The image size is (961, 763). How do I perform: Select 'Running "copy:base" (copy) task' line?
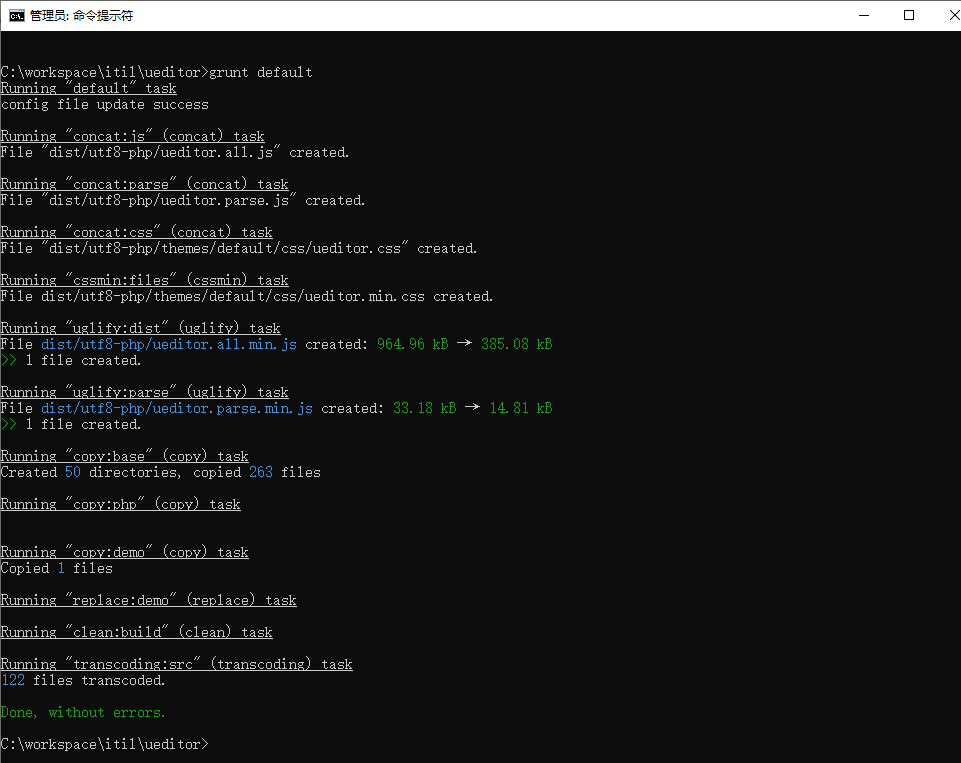point(124,456)
